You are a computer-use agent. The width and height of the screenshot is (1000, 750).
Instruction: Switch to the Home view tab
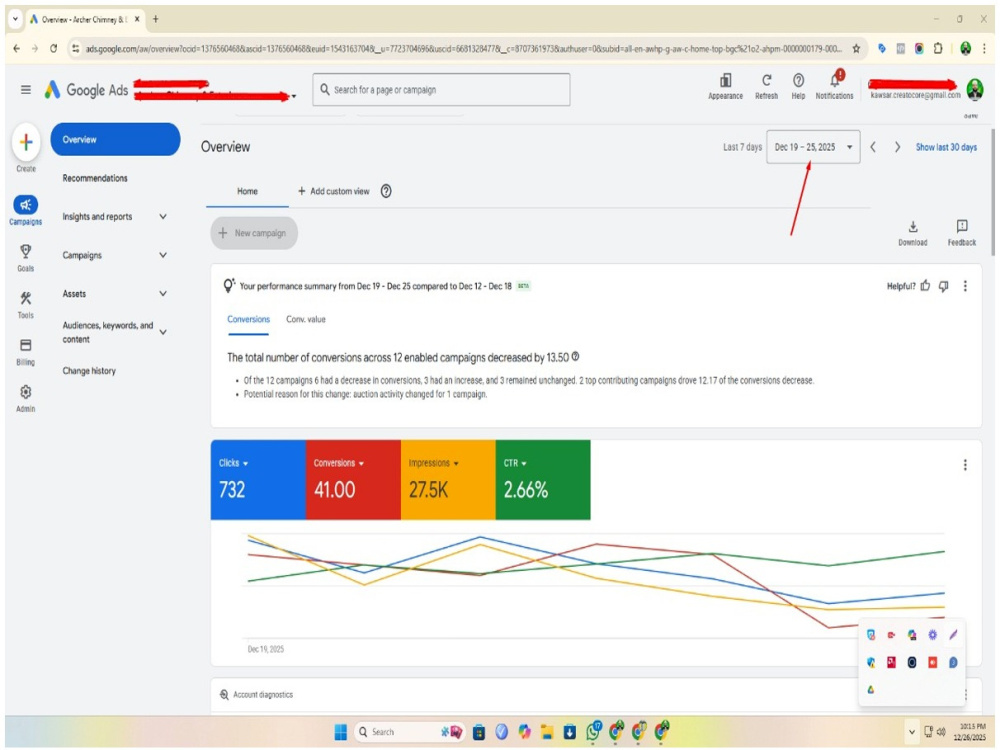tap(247, 191)
